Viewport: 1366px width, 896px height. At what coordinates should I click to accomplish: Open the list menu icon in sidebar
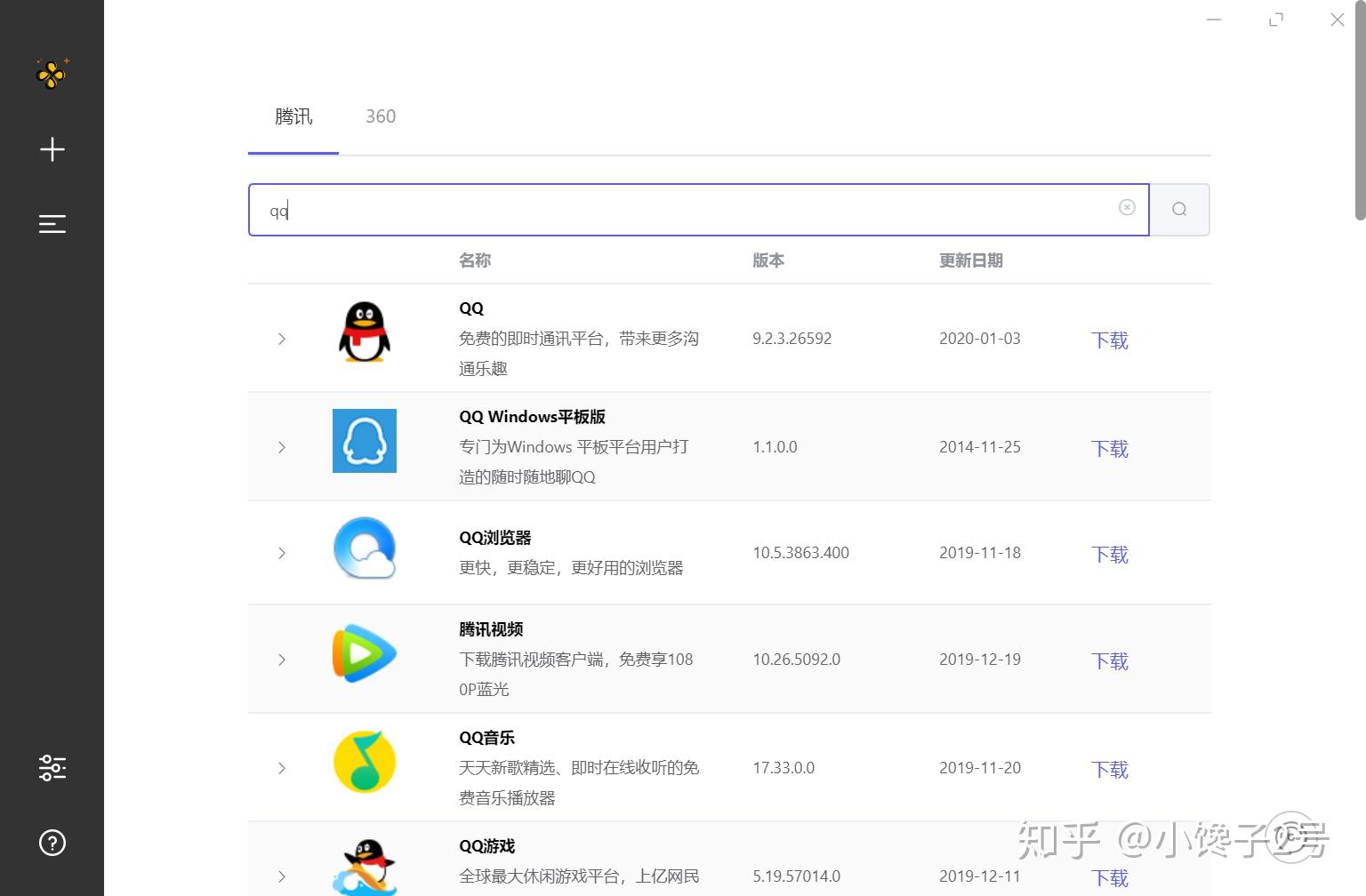coord(52,224)
